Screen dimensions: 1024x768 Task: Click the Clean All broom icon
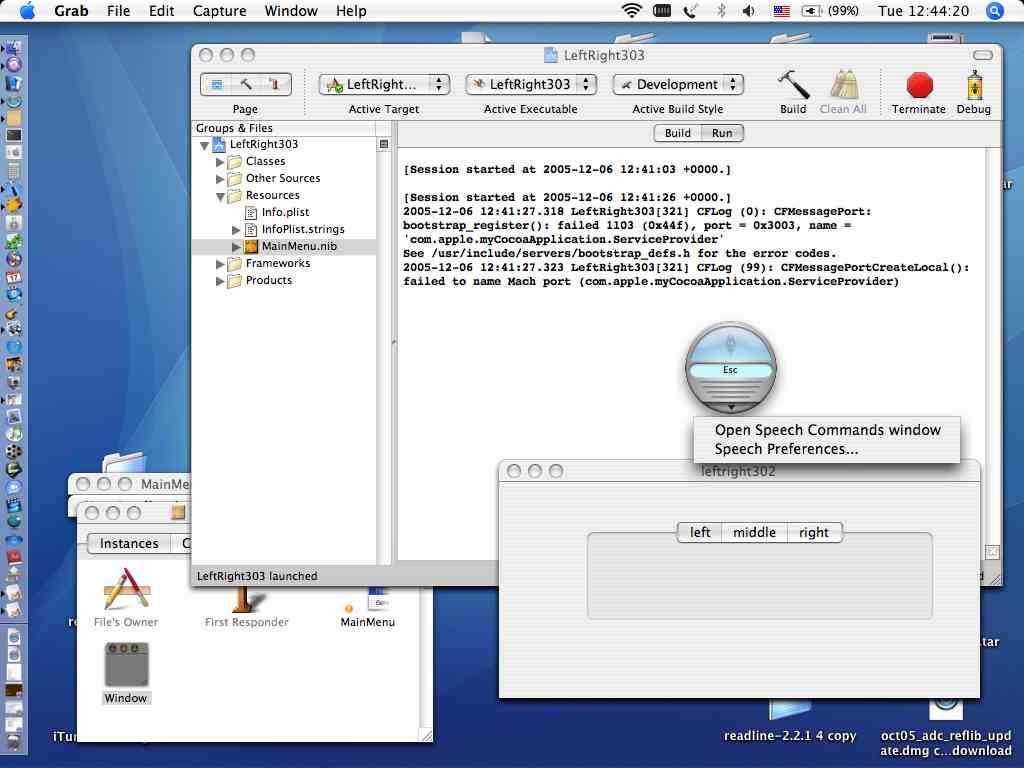[843, 86]
